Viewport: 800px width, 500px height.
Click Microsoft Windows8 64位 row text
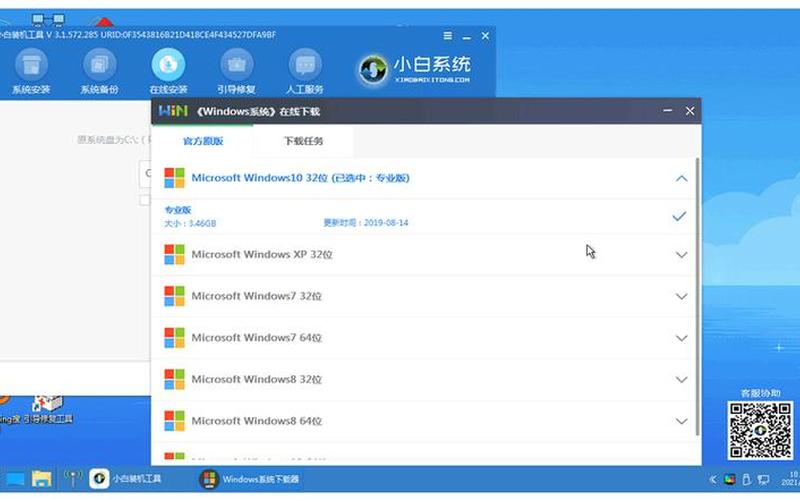[x=257, y=421]
